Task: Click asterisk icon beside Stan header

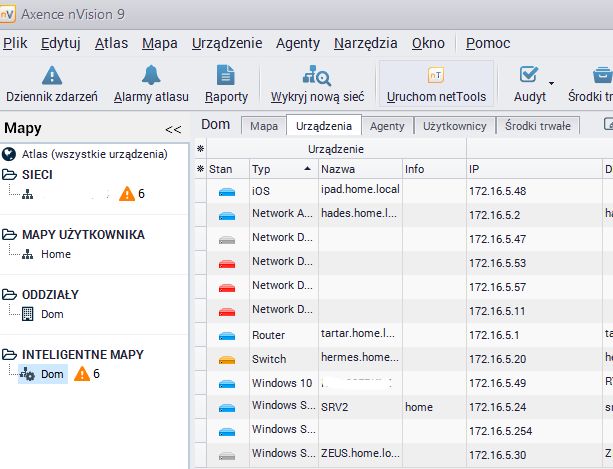Action: tap(200, 169)
